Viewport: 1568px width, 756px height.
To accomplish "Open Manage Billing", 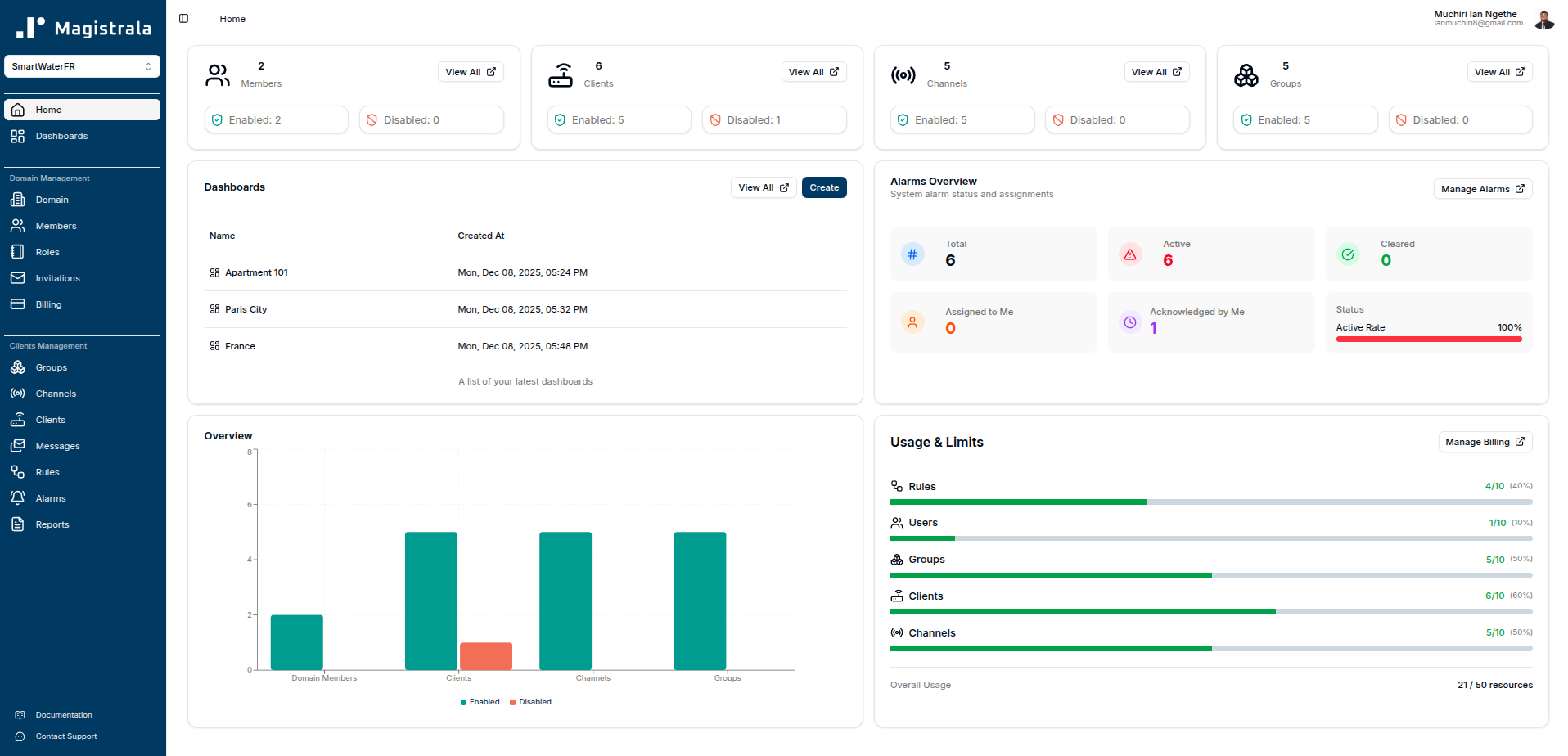I will (1485, 442).
